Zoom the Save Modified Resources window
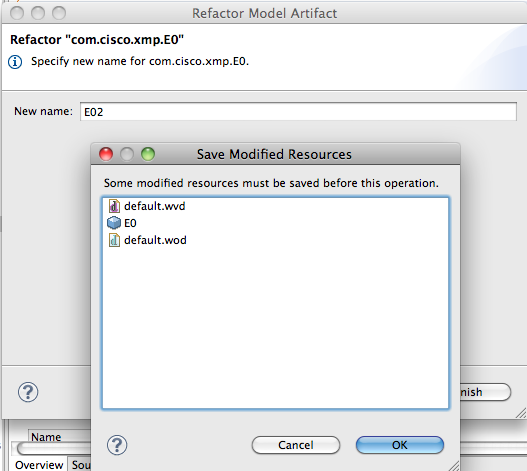 [148, 154]
